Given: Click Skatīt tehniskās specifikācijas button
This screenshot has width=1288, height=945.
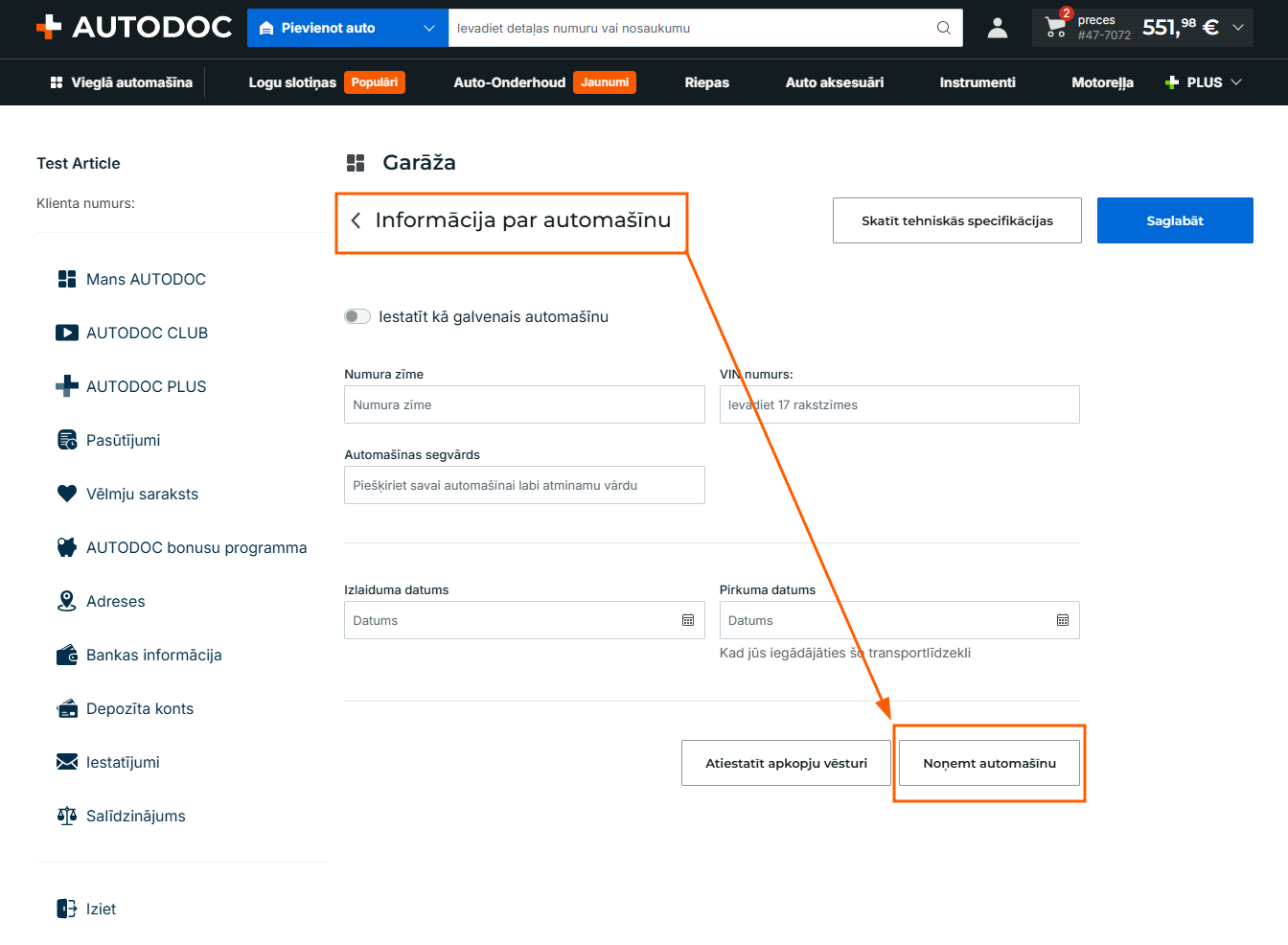Looking at the screenshot, I should point(957,220).
